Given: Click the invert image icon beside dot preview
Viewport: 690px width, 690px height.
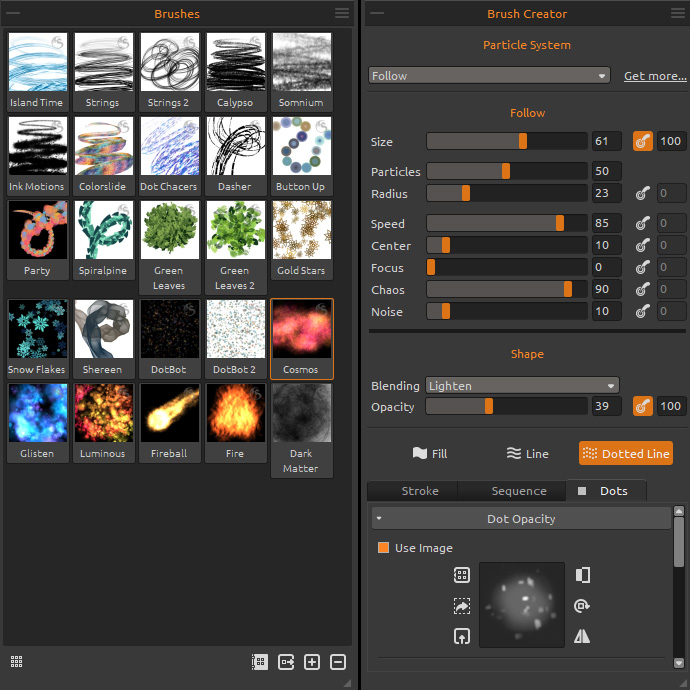Looking at the screenshot, I should point(584,575).
